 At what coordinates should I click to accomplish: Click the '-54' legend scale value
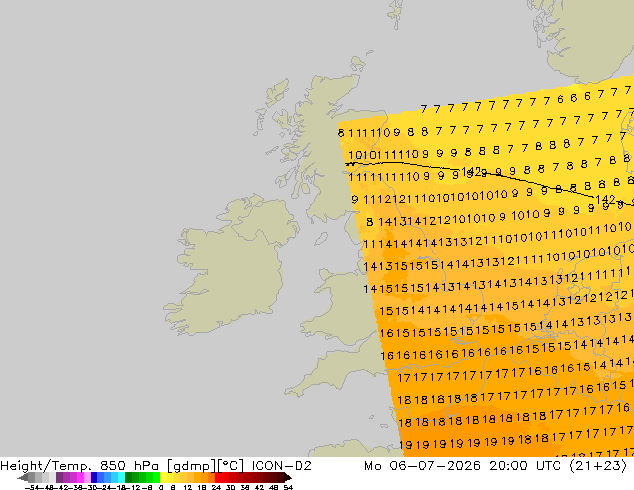[32, 487]
